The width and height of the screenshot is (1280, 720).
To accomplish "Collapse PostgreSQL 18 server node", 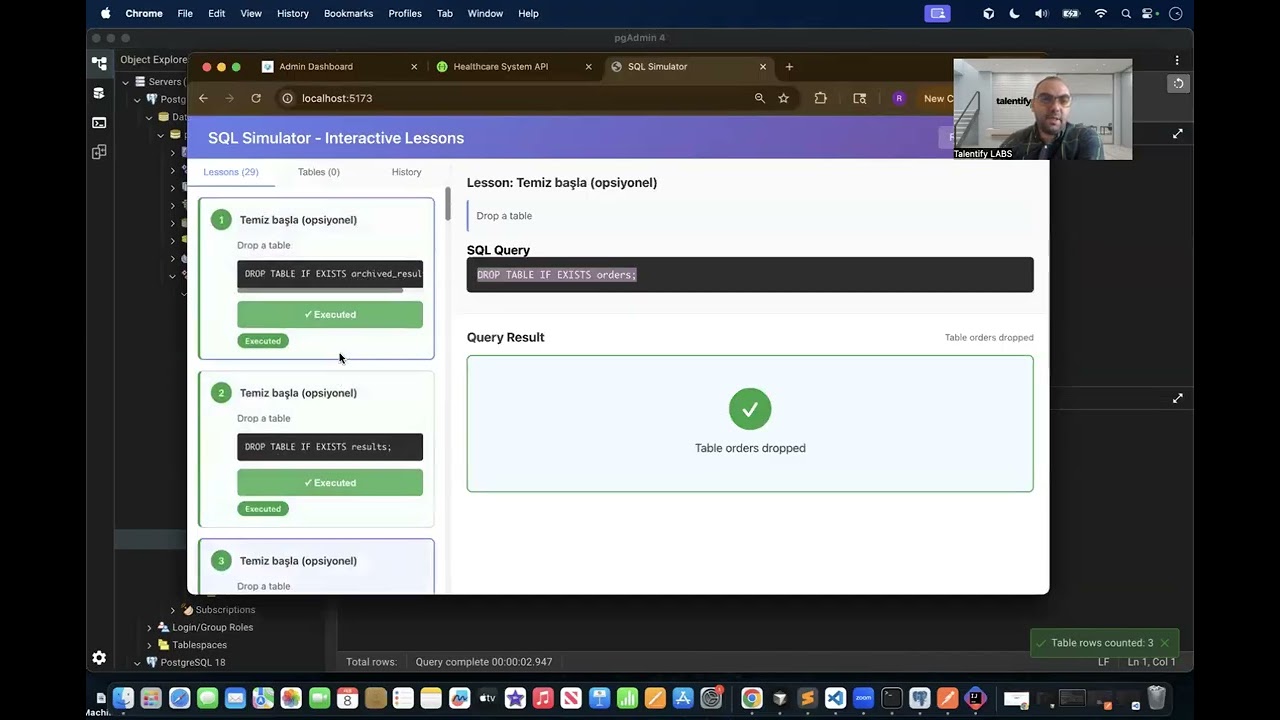I will pos(138,663).
